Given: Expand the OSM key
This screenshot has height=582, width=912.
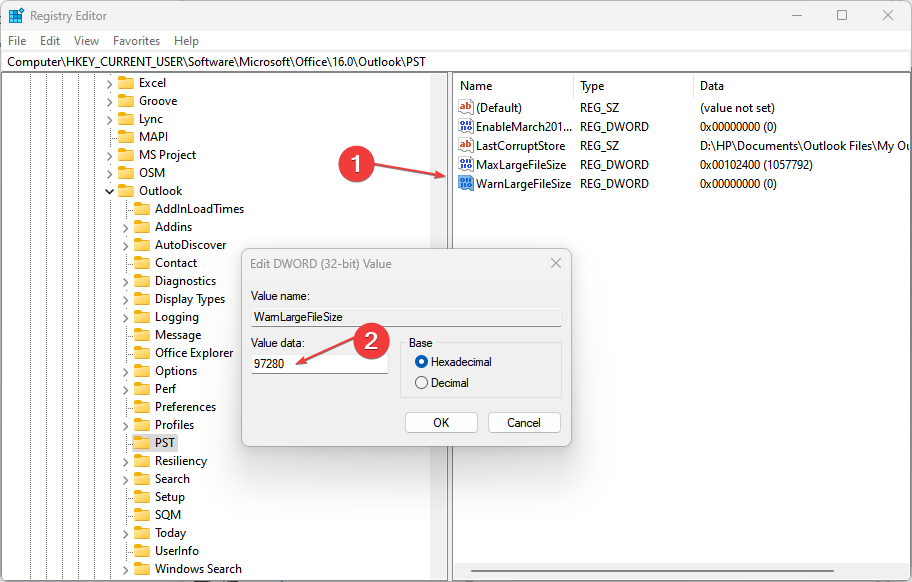Looking at the screenshot, I should (109, 174).
